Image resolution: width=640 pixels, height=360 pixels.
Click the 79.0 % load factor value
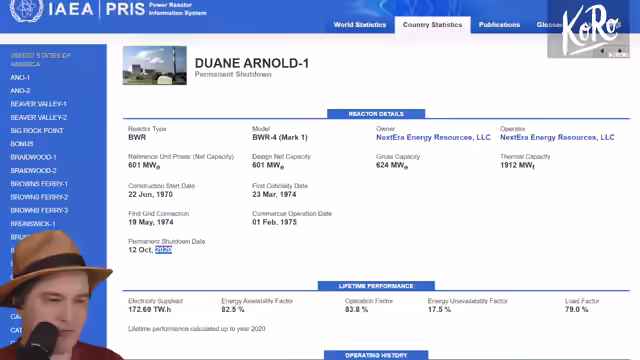pos(576,310)
